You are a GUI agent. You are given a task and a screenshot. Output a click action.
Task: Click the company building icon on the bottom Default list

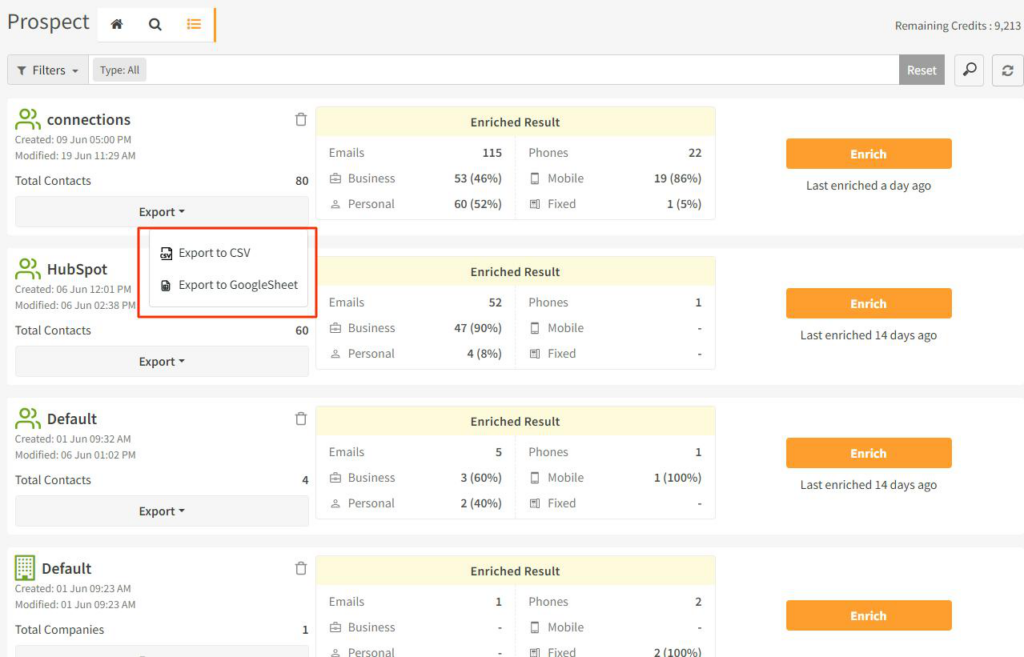coord(26,568)
